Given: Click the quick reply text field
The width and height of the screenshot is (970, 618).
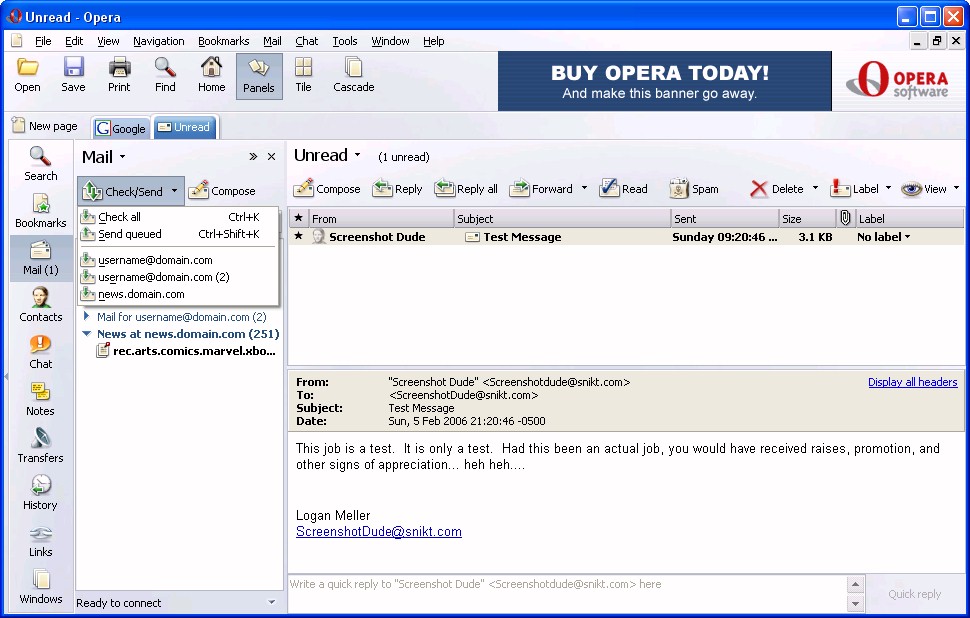Looking at the screenshot, I should (565, 584).
